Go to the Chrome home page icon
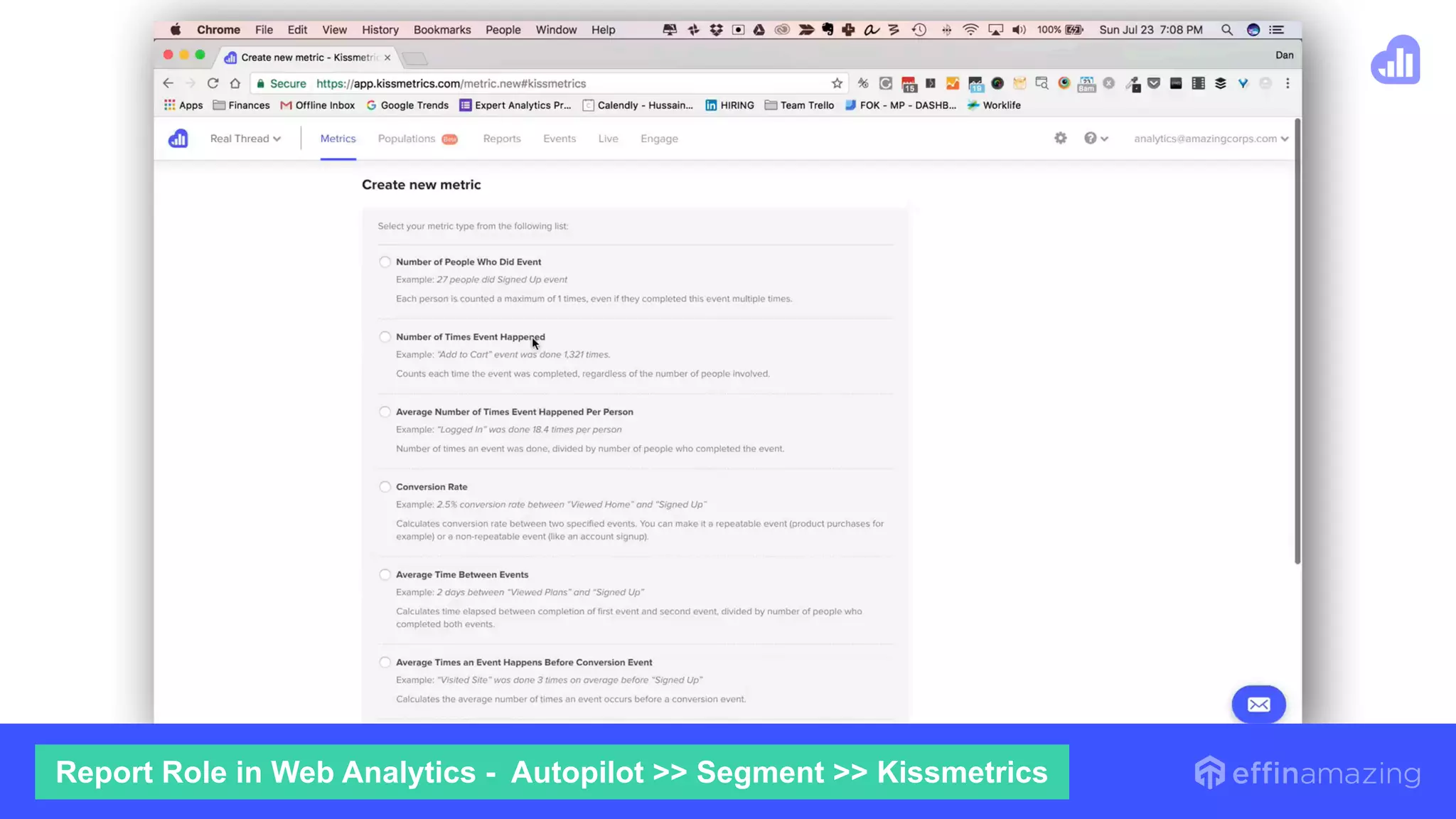Viewport: 1456px width, 819px height. pyautogui.click(x=235, y=83)
